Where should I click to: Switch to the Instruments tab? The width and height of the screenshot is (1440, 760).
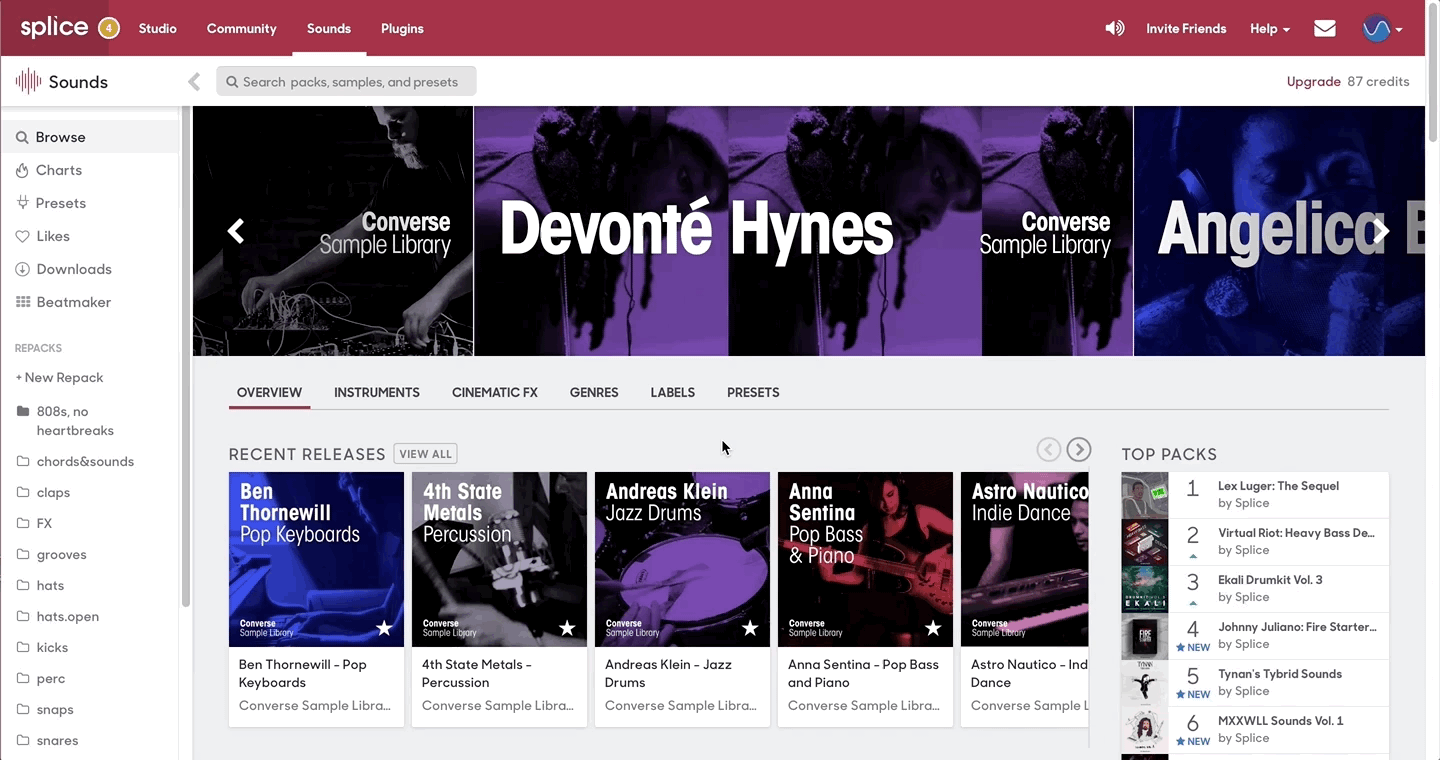click(x=377, y=392)
